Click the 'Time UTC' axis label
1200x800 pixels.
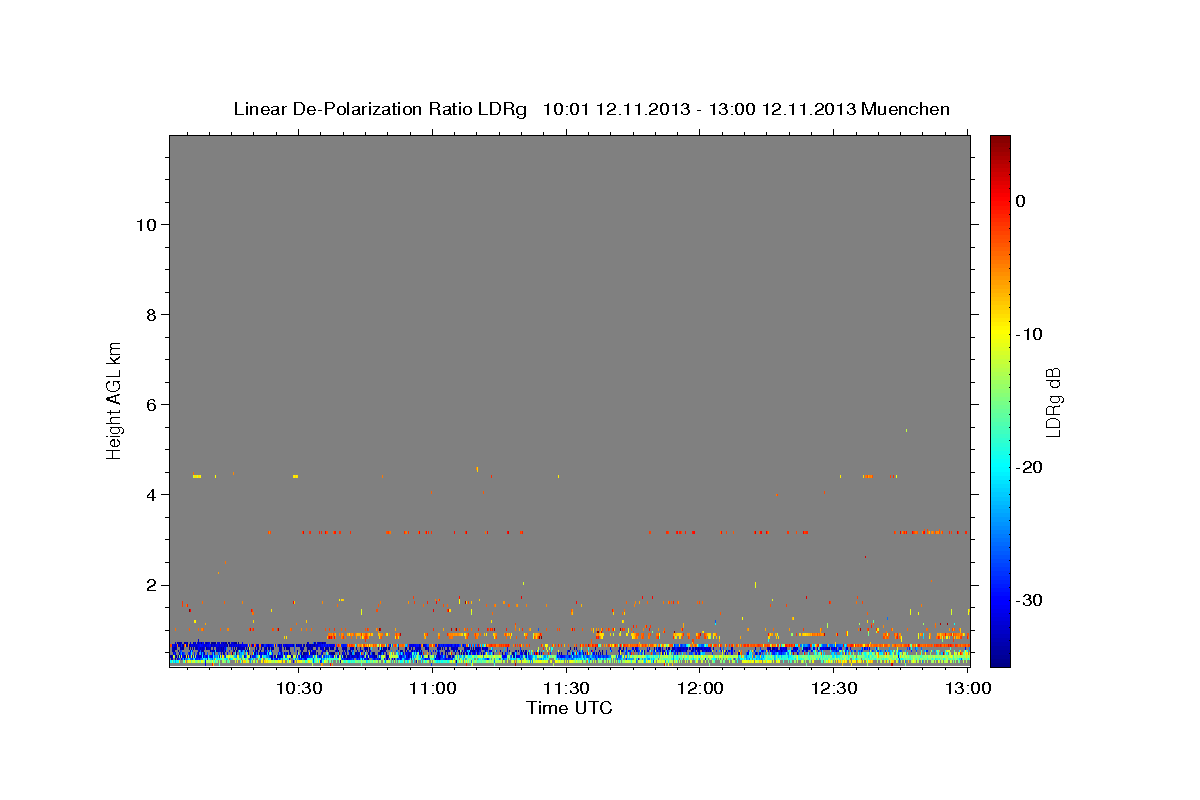click(x=569, y=708)
